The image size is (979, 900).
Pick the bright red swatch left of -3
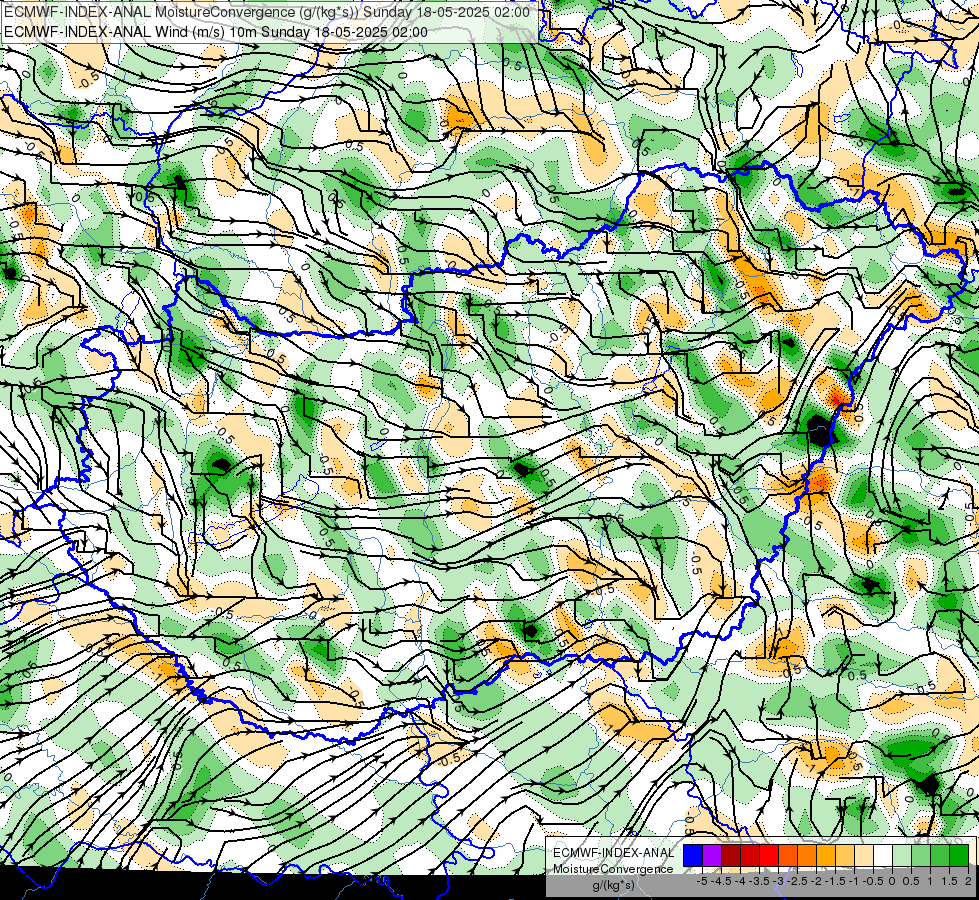[769, 856]
